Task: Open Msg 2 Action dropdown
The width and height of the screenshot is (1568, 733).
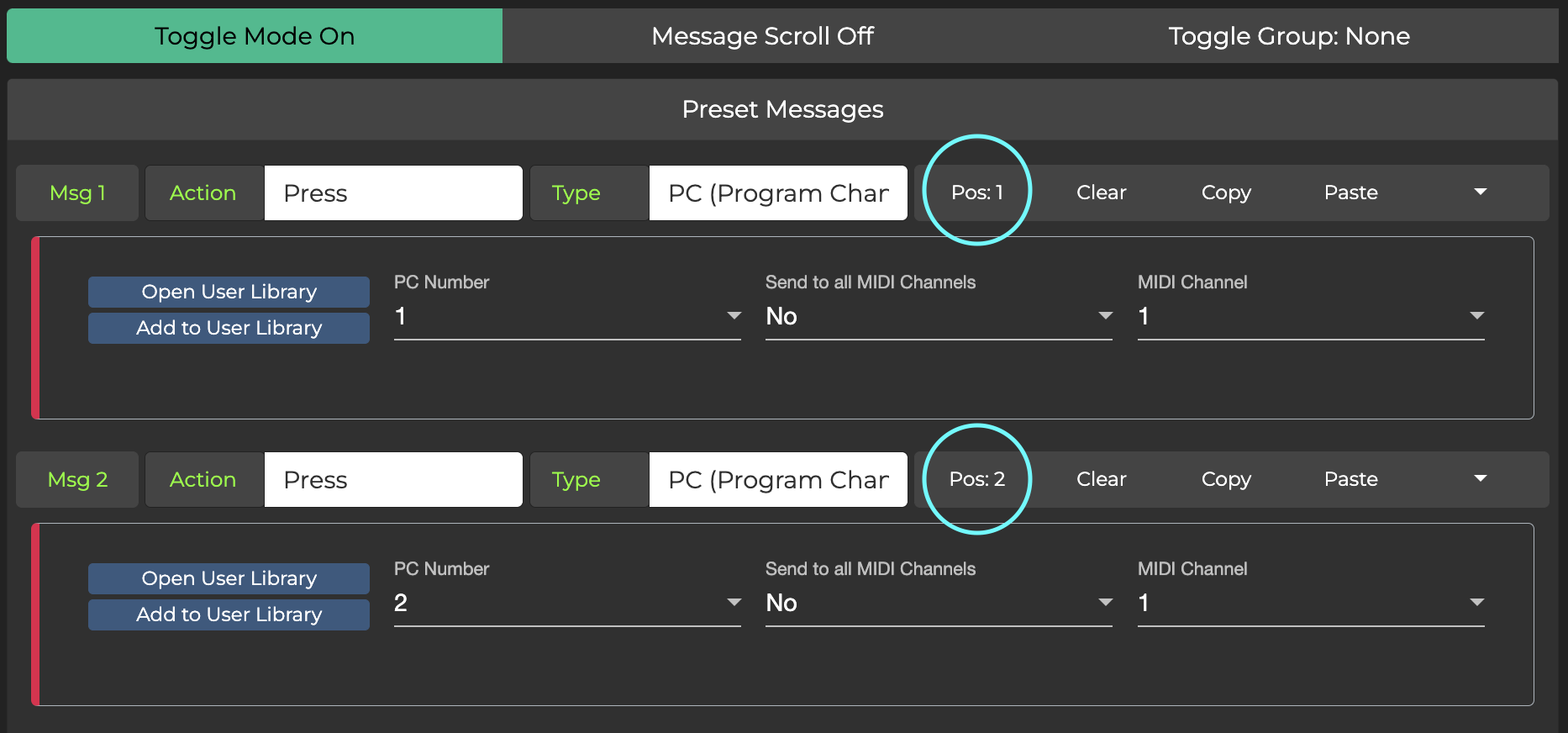Action: (x=392, y=480)
